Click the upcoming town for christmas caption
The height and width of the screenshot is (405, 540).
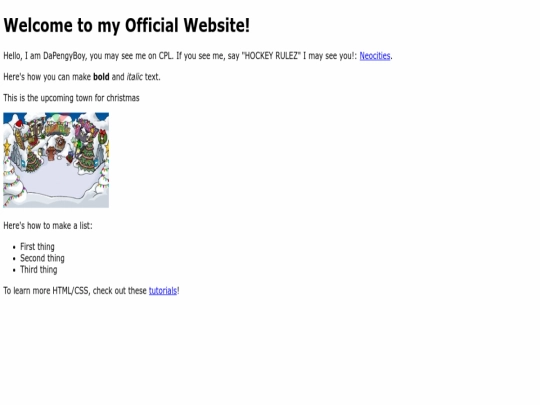(90, 98)
